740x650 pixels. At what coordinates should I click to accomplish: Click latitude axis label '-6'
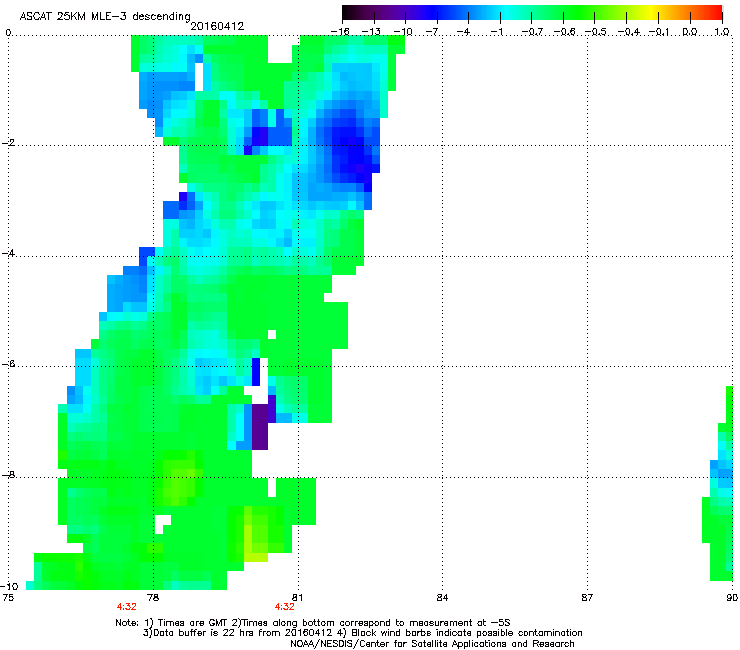[x=8, y=364]
